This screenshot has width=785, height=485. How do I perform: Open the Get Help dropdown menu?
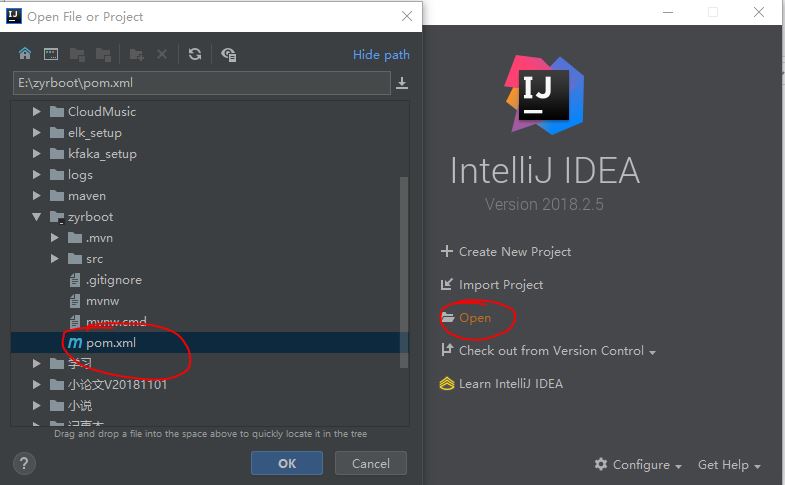click(729, 464)
